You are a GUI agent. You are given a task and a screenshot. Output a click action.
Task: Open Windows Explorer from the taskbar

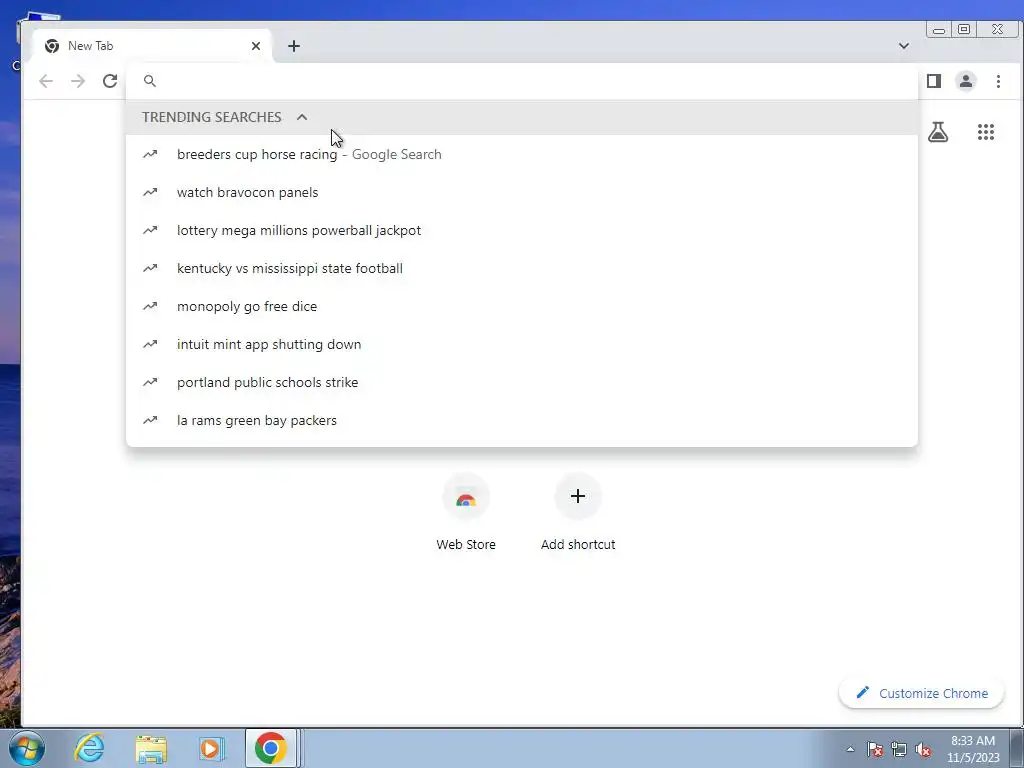(151, 748)
